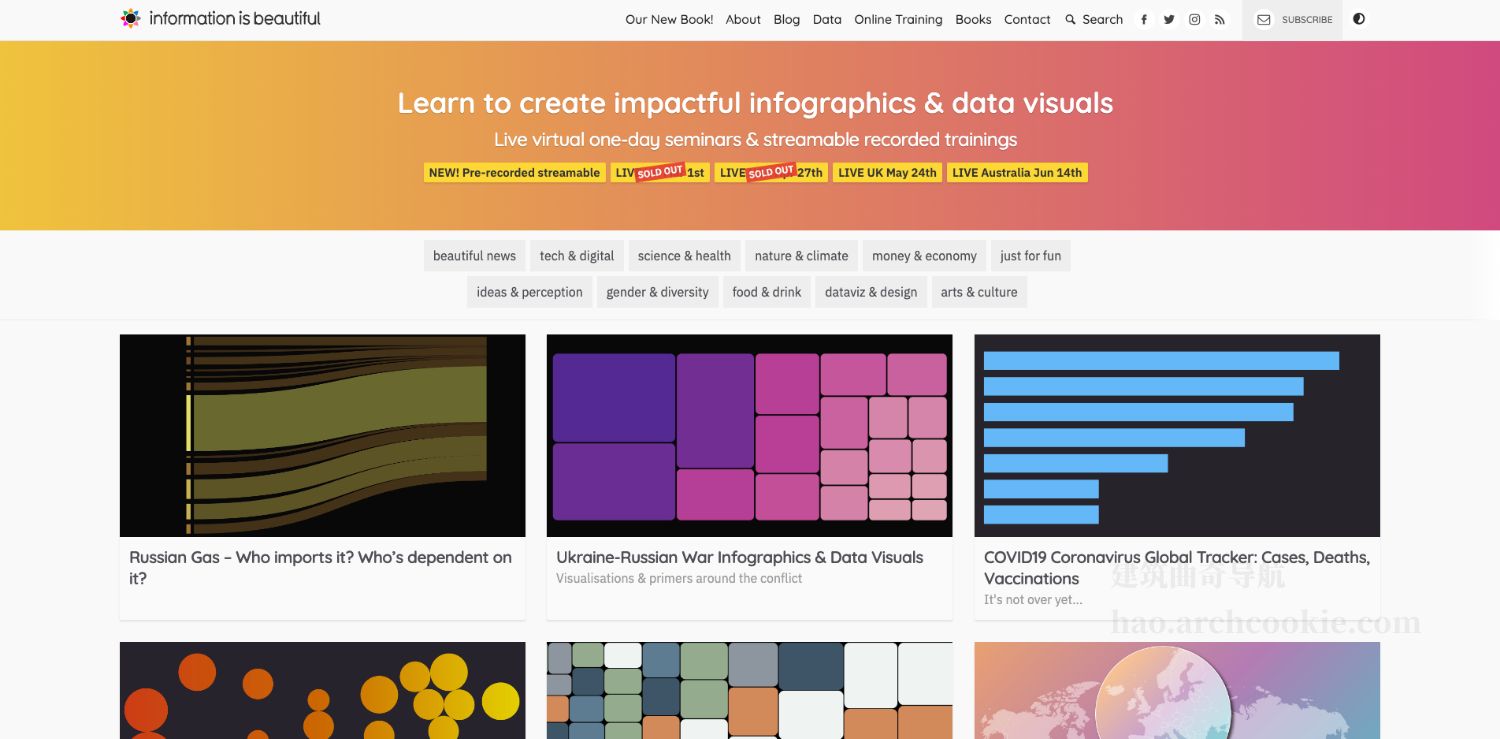Click the magnifying glass Search icon
The height and width of the screenshot is (739, 1500).
pyautogui.click(x=1070, y=20)
